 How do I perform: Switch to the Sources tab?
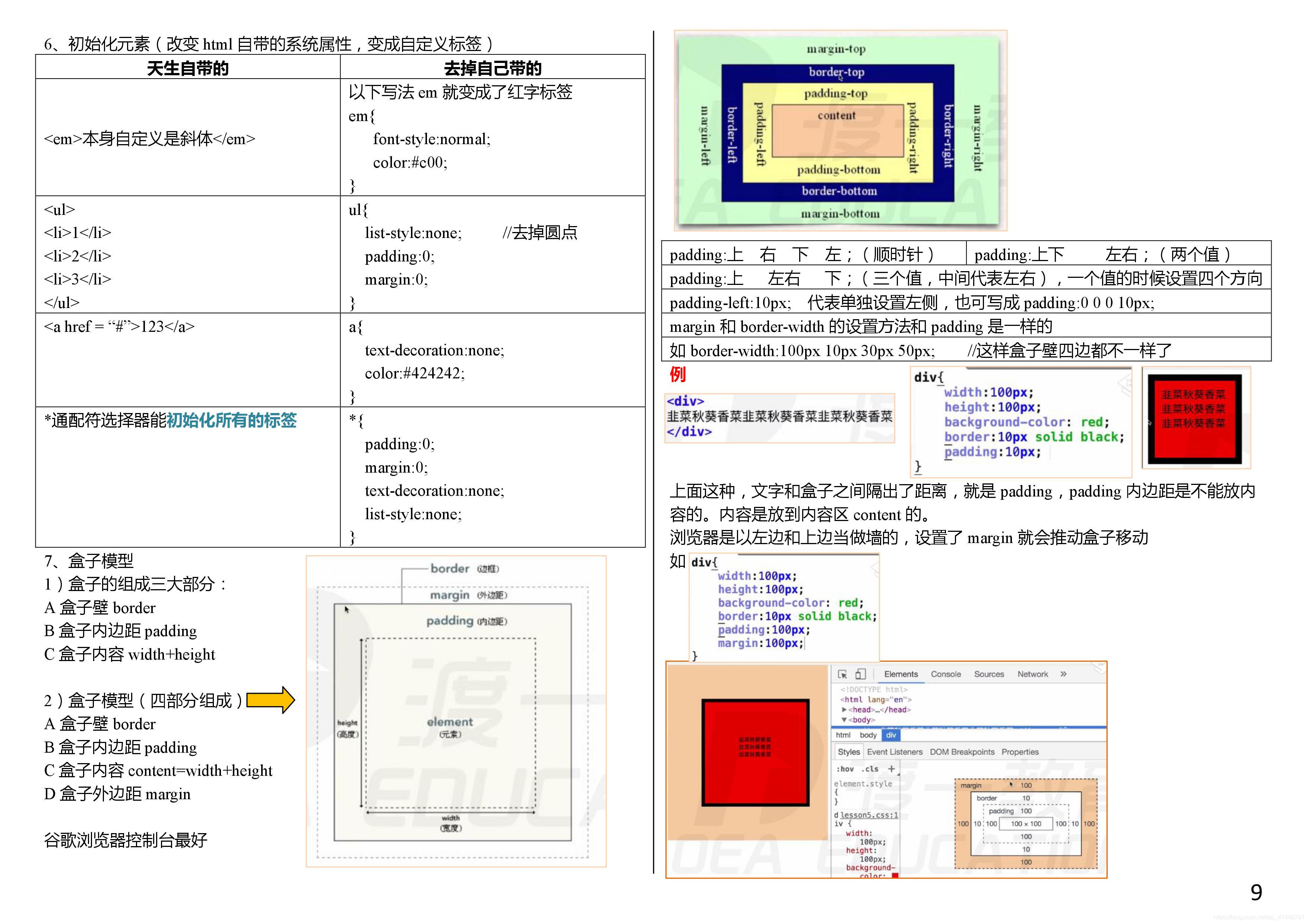tap(989, 674)
